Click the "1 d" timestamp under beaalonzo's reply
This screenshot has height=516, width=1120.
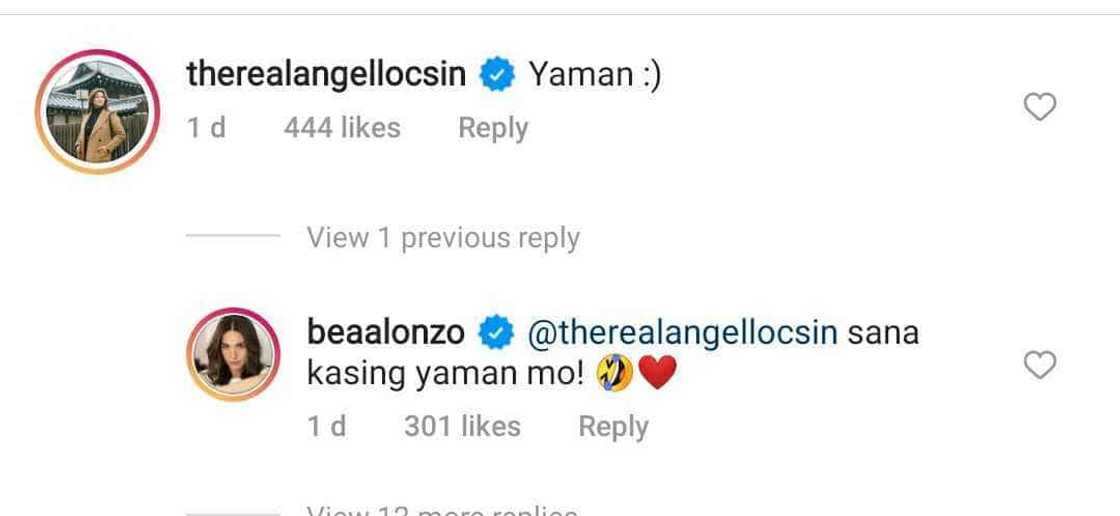pyautogui.click(x=326, y=427)
